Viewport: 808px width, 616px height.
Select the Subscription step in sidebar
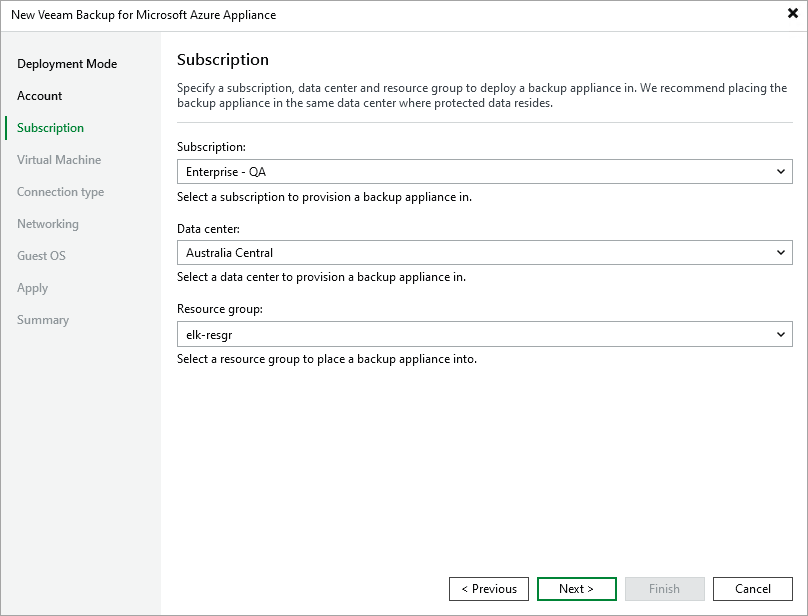50,128
